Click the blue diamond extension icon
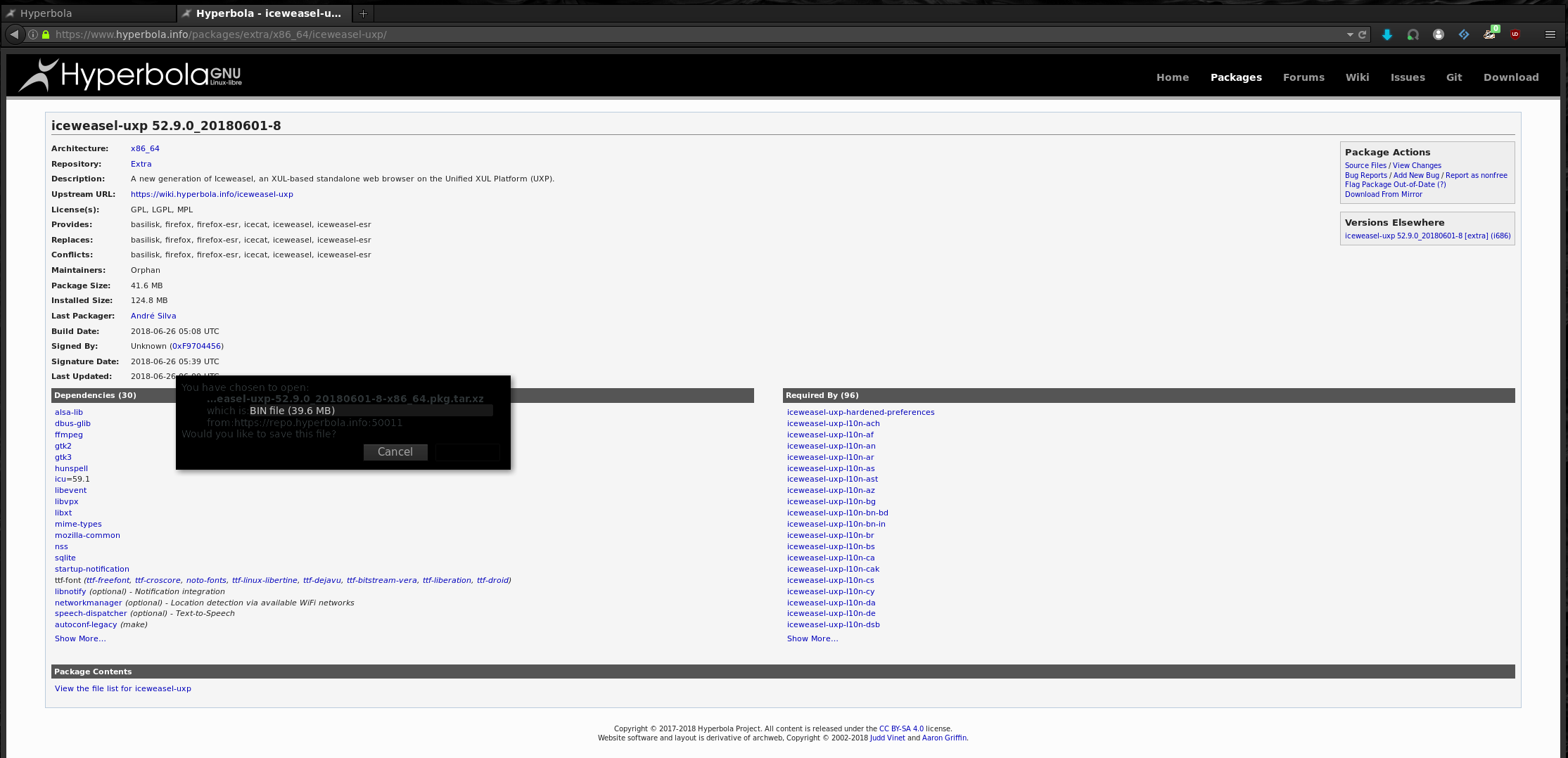Viewport: 1568px width, 758px height. [x=1464, y=34]
